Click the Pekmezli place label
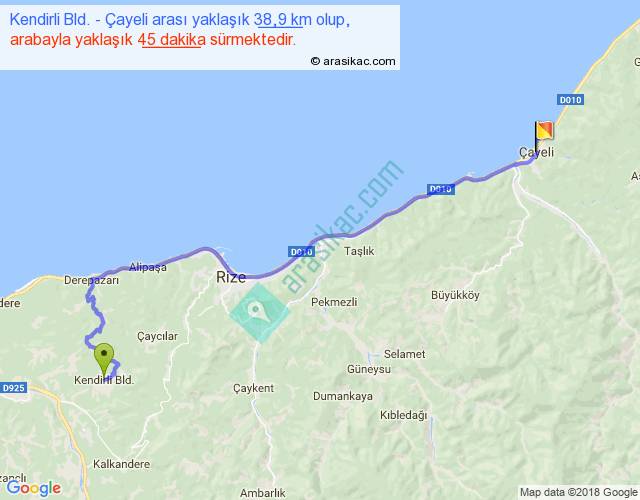The height and width of the screenshot is (500, 640). 334,301
